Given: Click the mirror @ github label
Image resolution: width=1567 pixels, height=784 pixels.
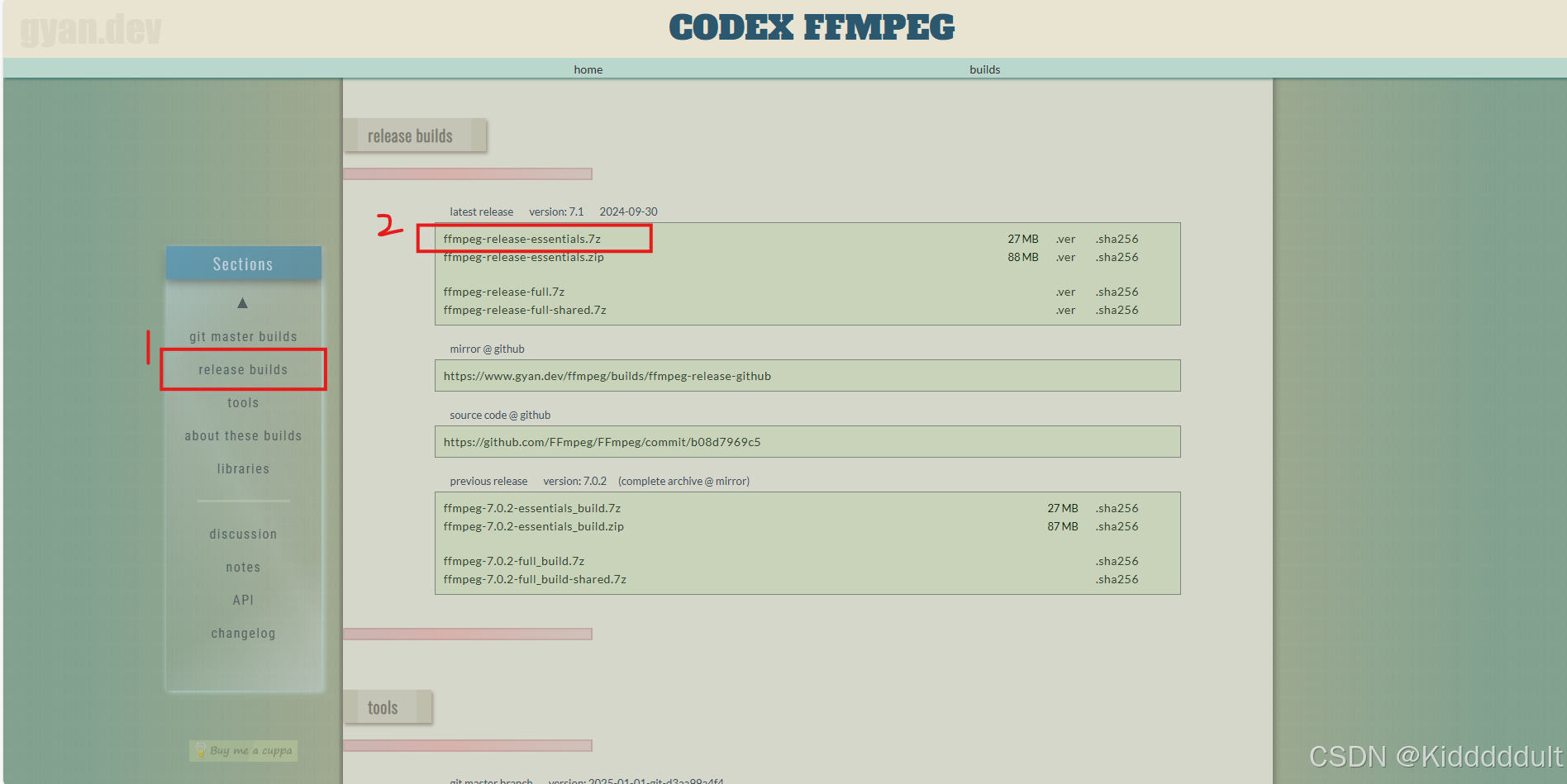Looking at the screenshot, I should [x=487, y=349].
